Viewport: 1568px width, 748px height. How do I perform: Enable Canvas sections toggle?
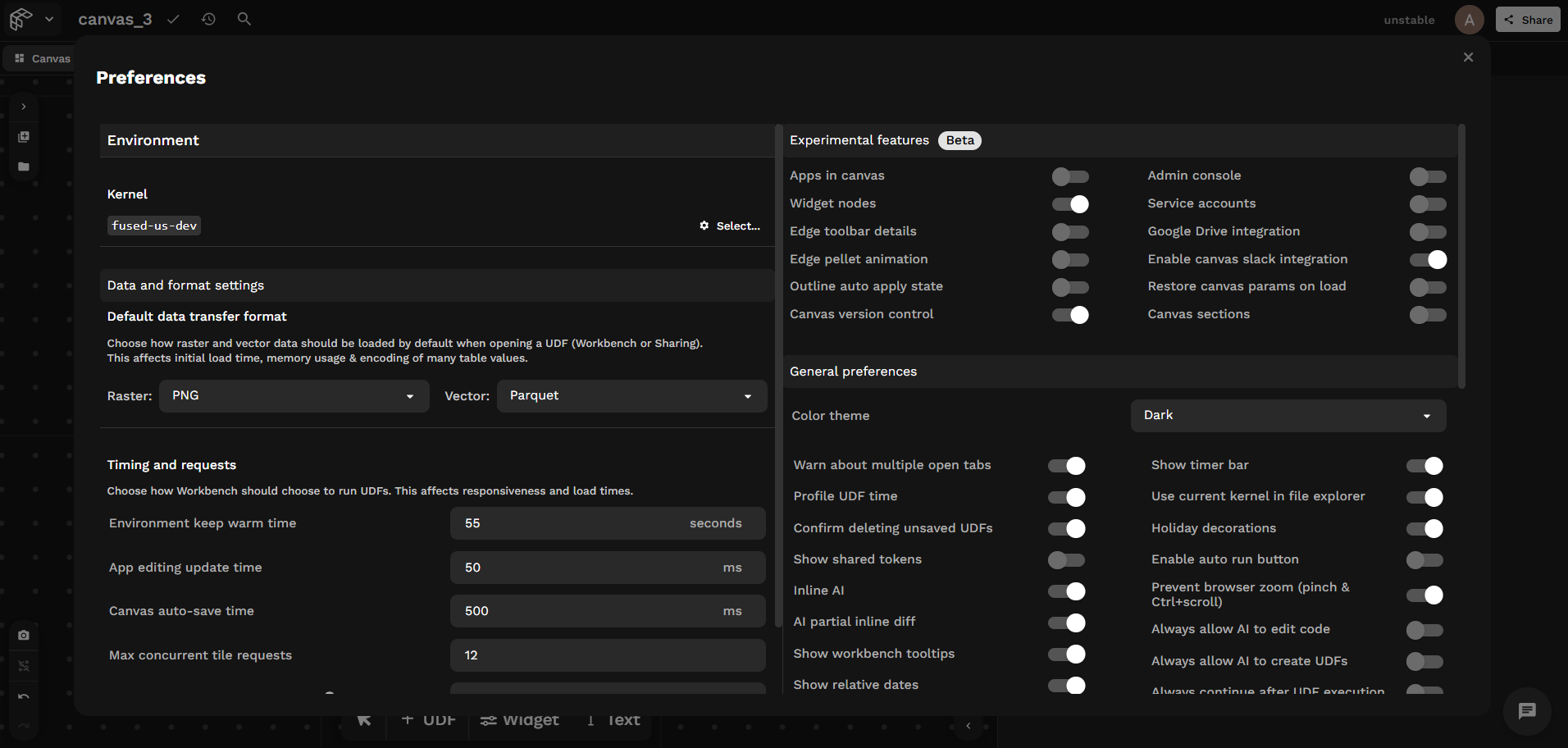click(1428, 315)
